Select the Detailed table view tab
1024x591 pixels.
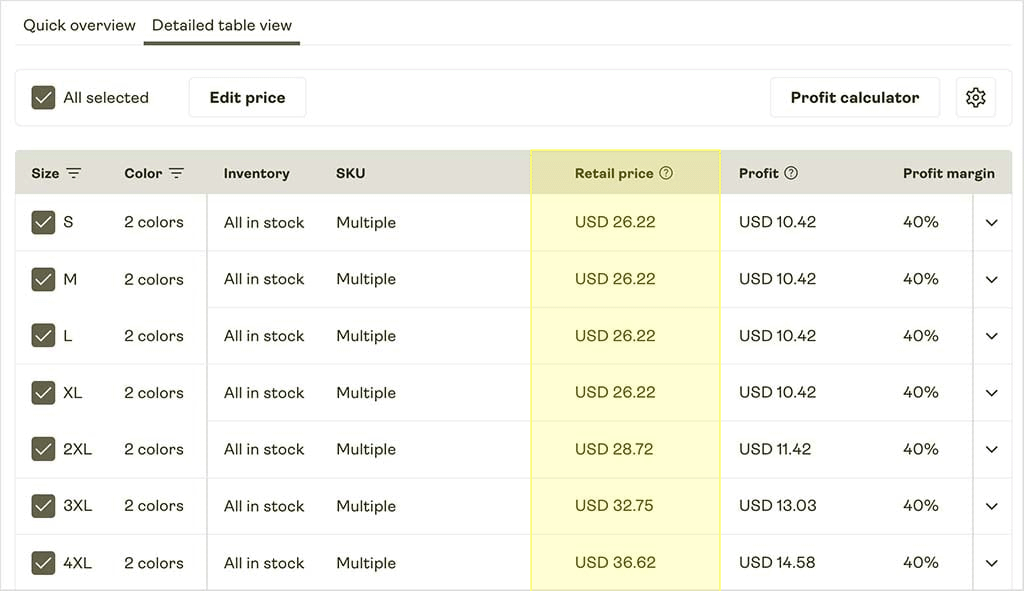tap(222, 26)
